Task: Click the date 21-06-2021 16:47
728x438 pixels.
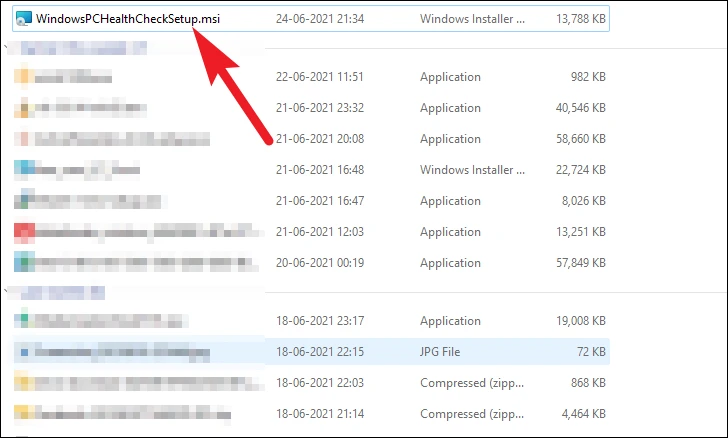Action: [320, 201]
